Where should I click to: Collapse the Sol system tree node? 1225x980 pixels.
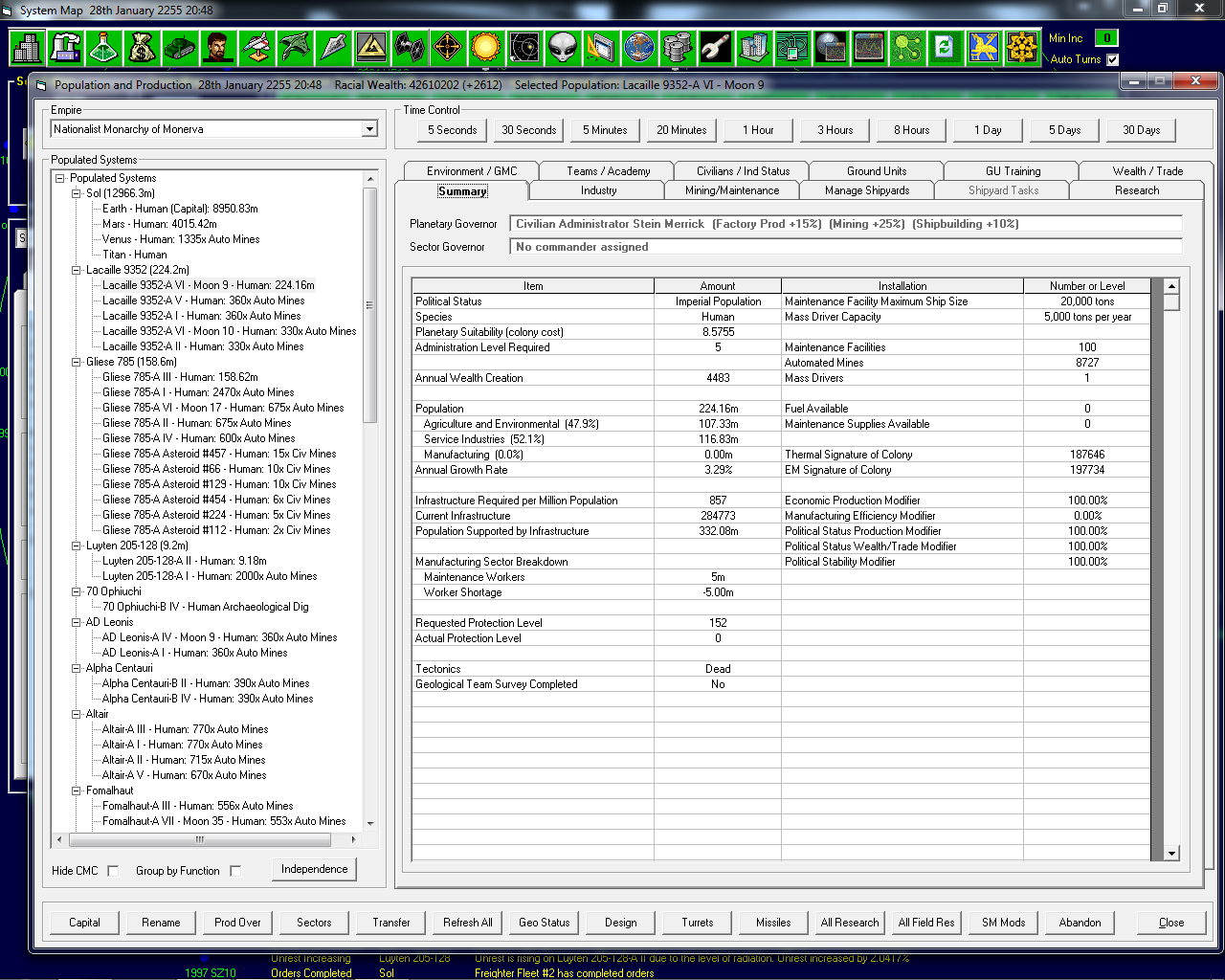[77, 193]
